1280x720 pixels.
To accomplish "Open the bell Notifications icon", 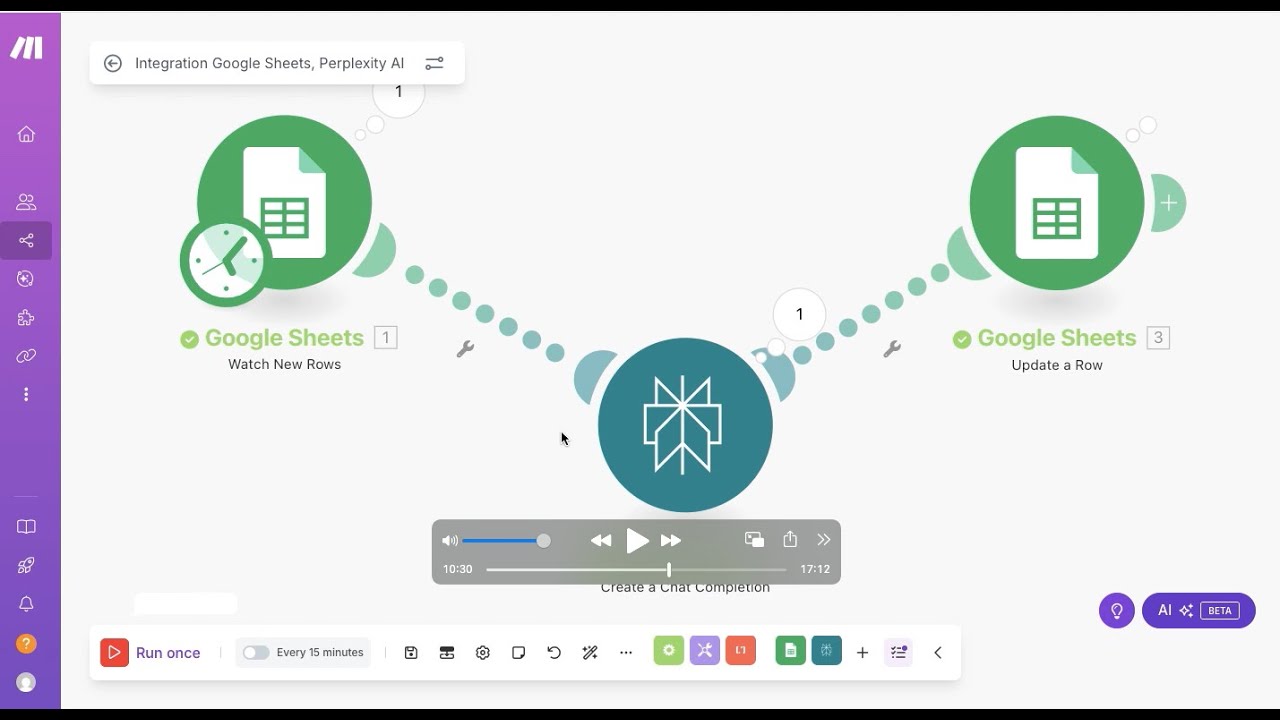I will (x=27, y=604).
